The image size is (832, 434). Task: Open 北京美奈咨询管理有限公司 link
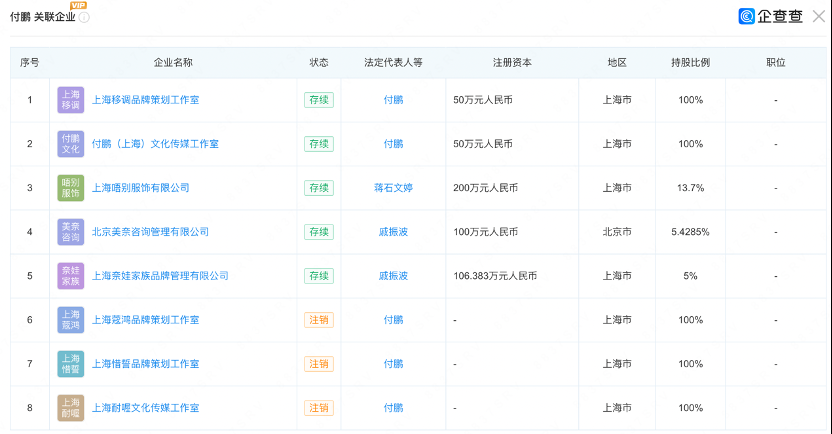pyautogui.click(x=150, y=232)
